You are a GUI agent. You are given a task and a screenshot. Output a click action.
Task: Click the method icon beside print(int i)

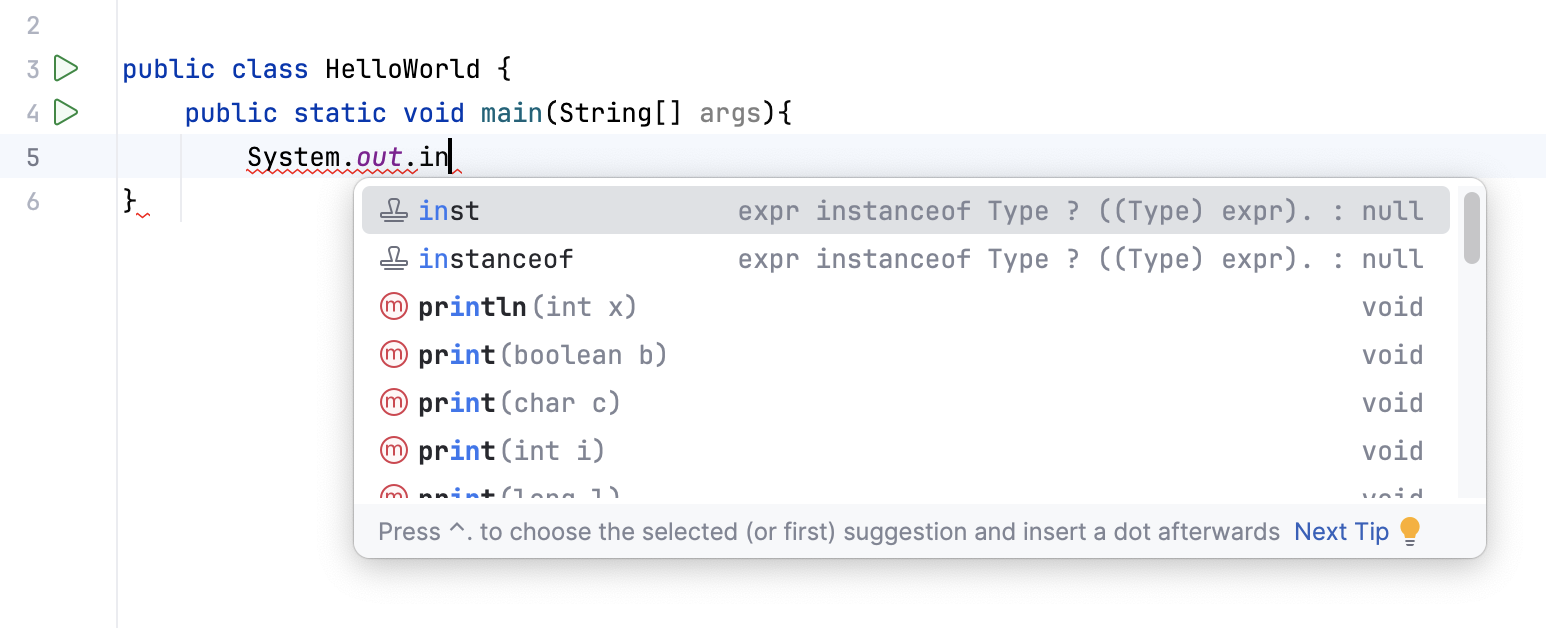[x=394, y=450]
